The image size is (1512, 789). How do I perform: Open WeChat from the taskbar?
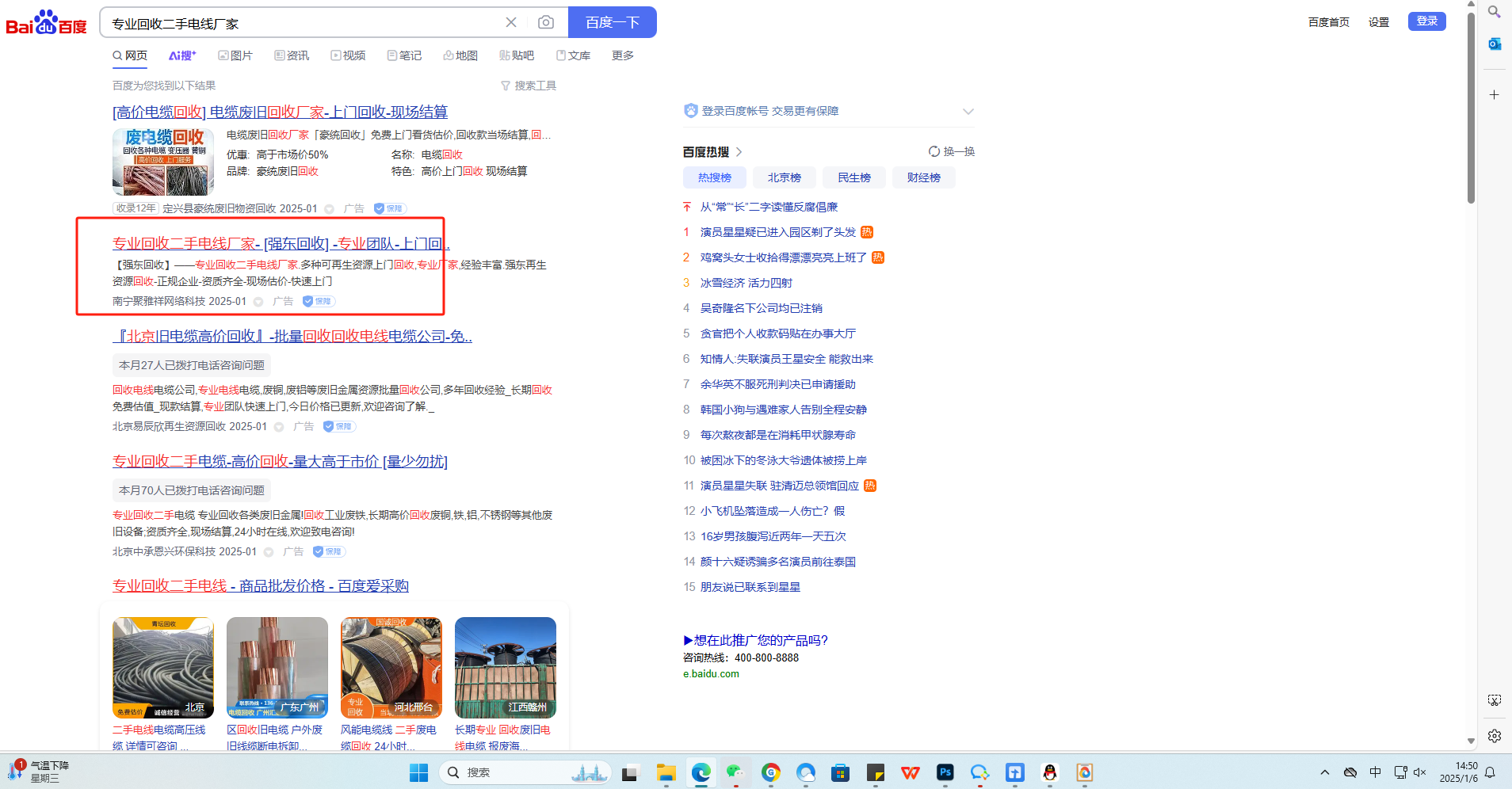[736, 772]
